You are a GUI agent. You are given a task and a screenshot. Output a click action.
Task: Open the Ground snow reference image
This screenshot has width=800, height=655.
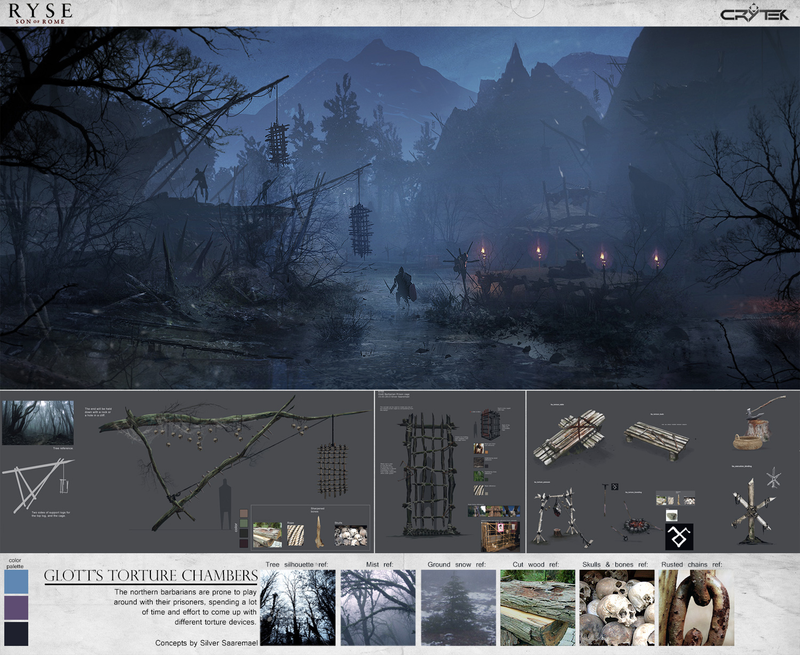coord(458,608)
